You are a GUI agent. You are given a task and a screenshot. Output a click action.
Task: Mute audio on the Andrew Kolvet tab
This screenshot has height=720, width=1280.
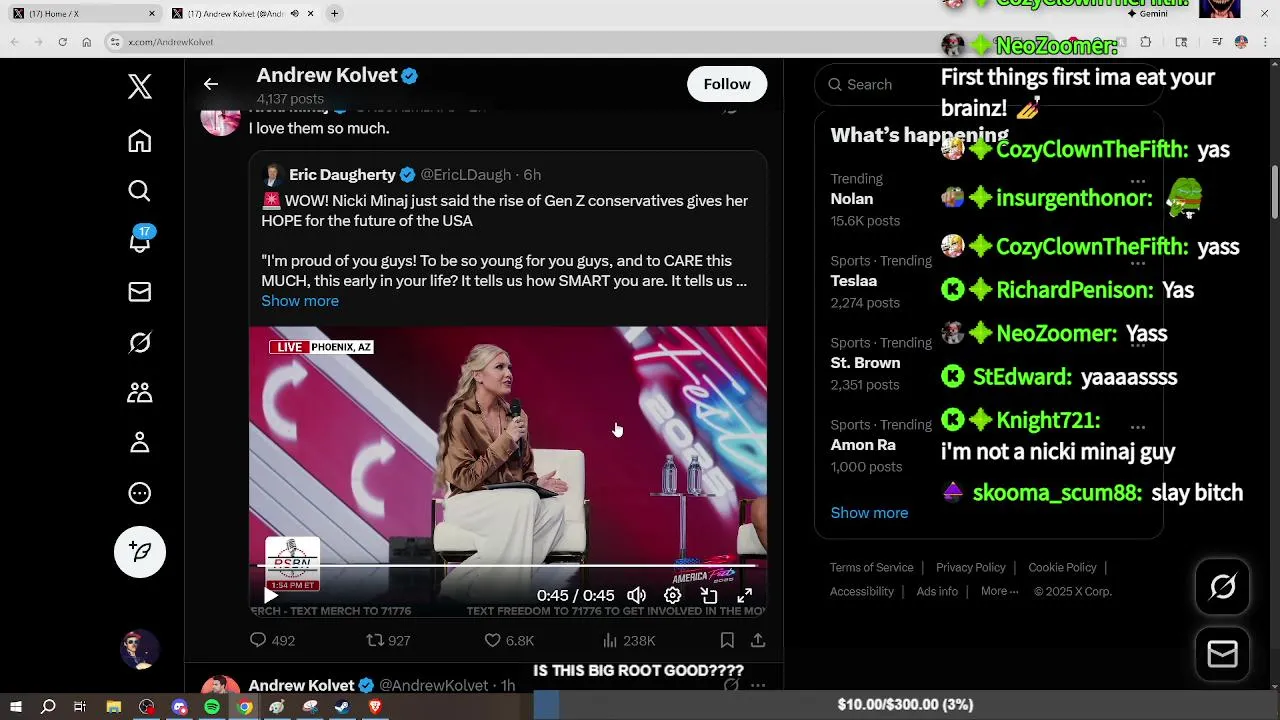[x=294, y=14]
